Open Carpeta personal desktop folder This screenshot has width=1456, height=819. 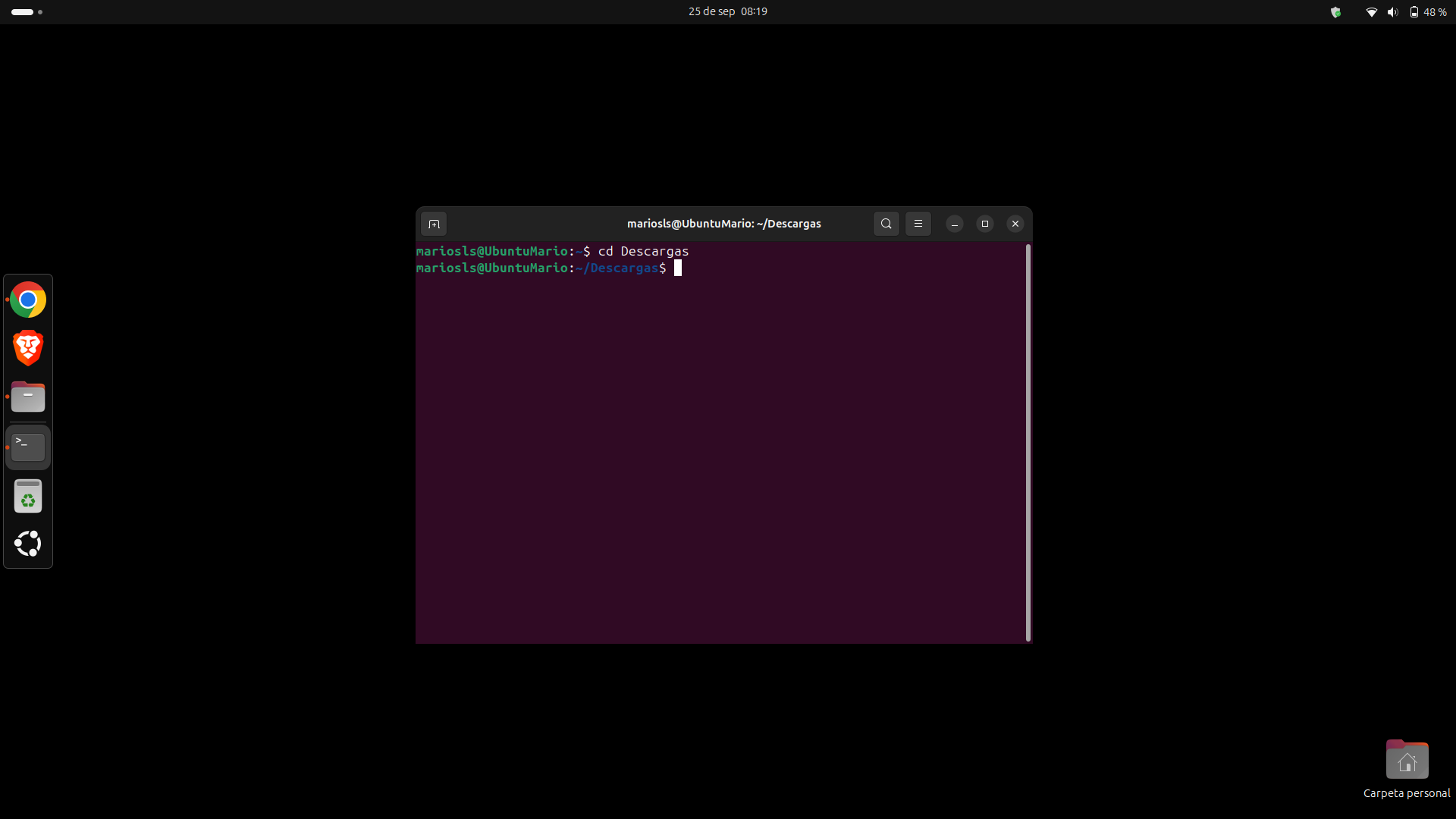tap(1407, 769)
